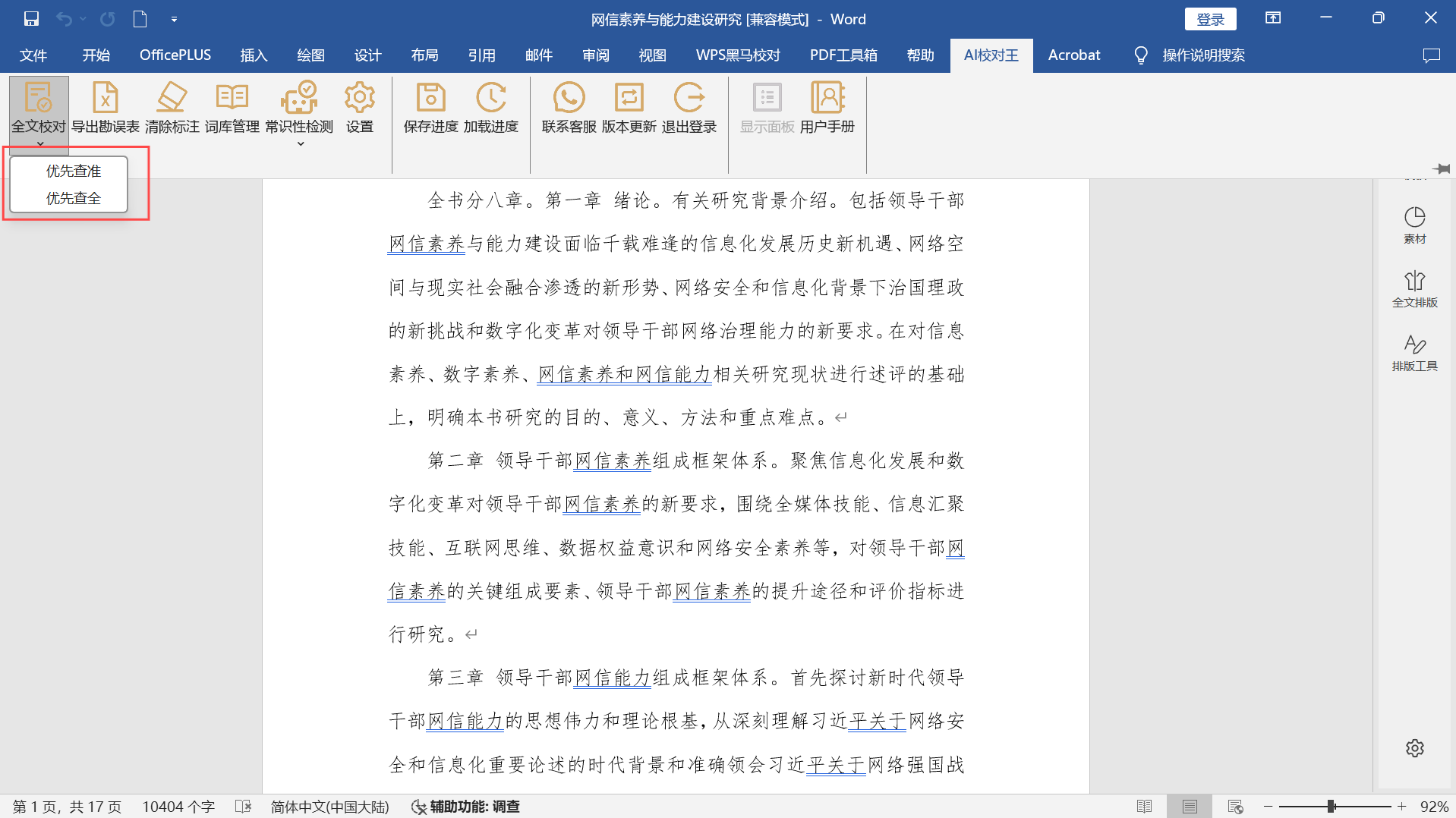Click the sidebar settings gear at bottom right

point(1414,748)
